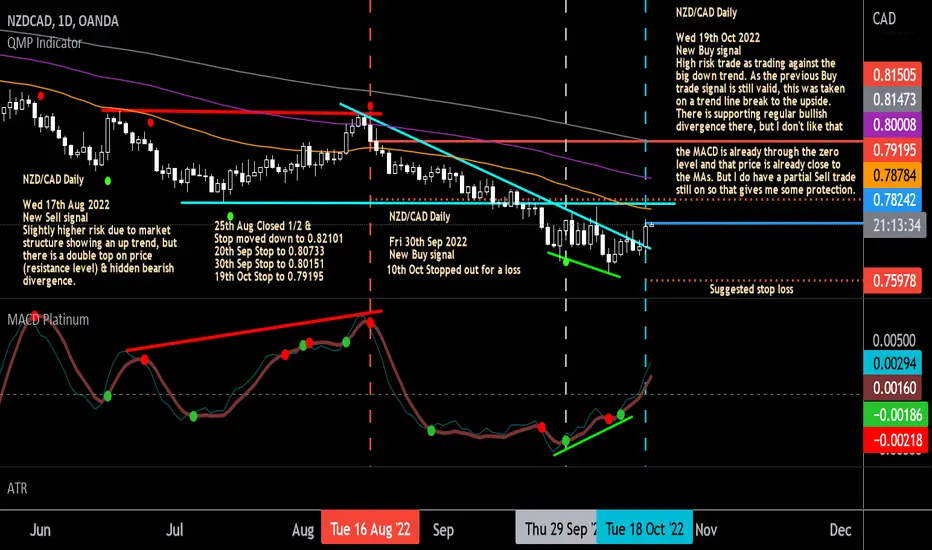The image size is (932, 550).
Task: Click the Jul label on time axis
Action: [x=174, y=530]
